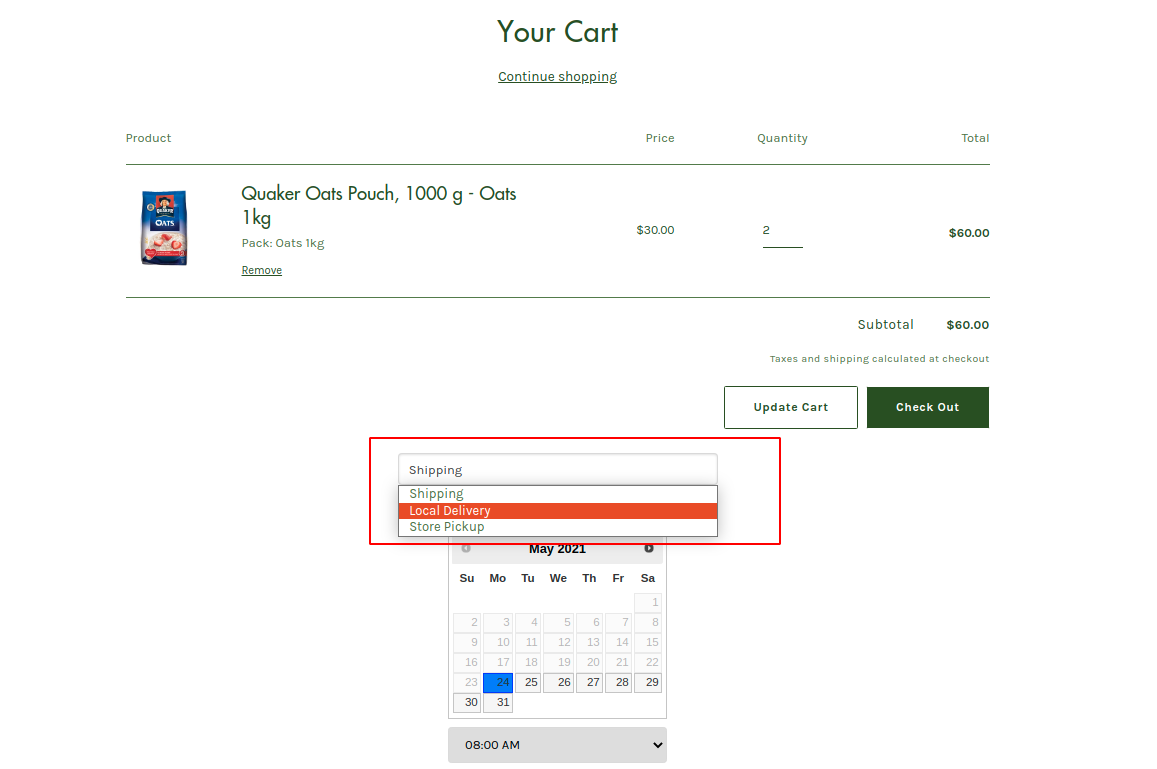Select May 24 on the calendar
The height and width of the screenshot is (769, 1157).
click(x=498, y=683)
